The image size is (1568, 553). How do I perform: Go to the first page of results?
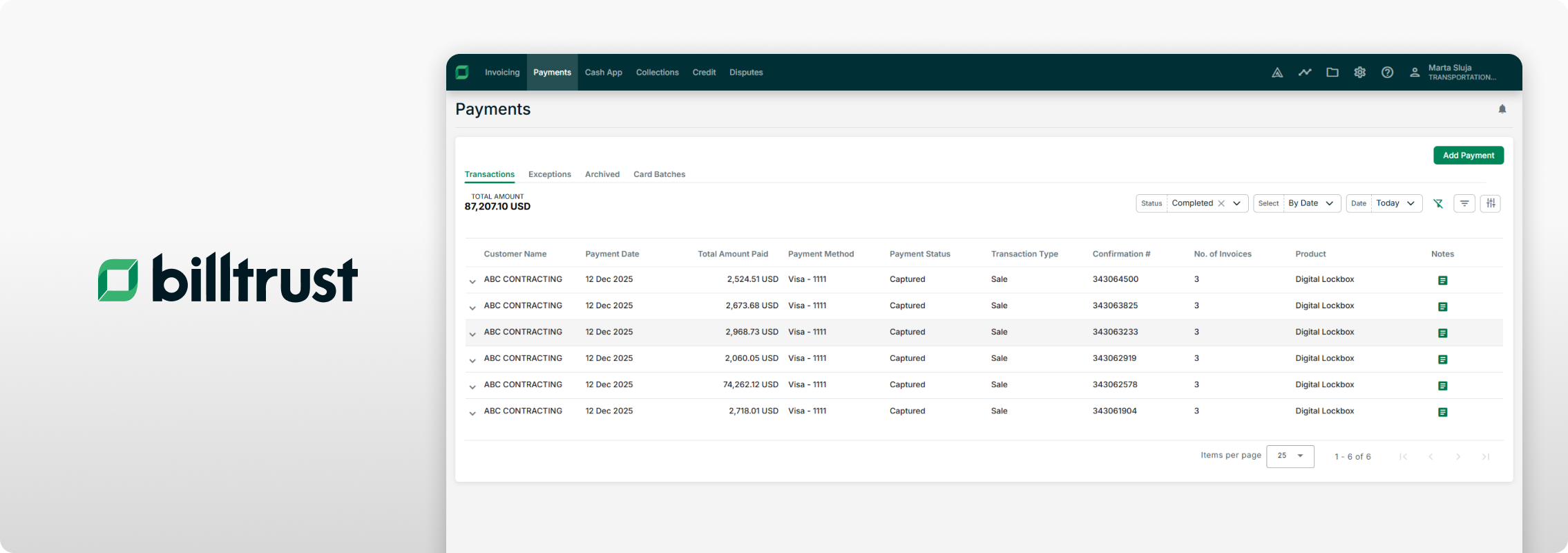click(x=1403, y=456)
